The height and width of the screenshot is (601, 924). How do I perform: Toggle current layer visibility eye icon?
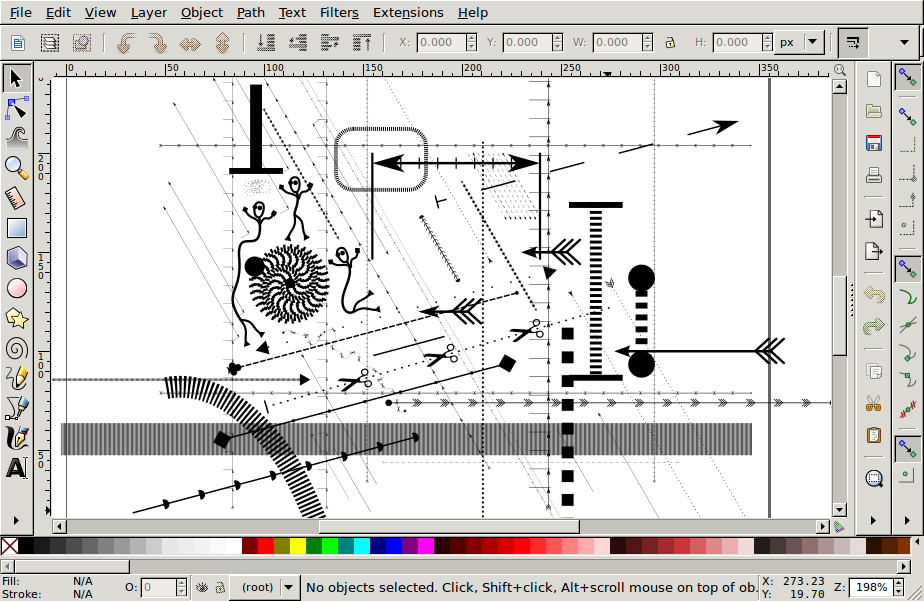tap(201, 587)
